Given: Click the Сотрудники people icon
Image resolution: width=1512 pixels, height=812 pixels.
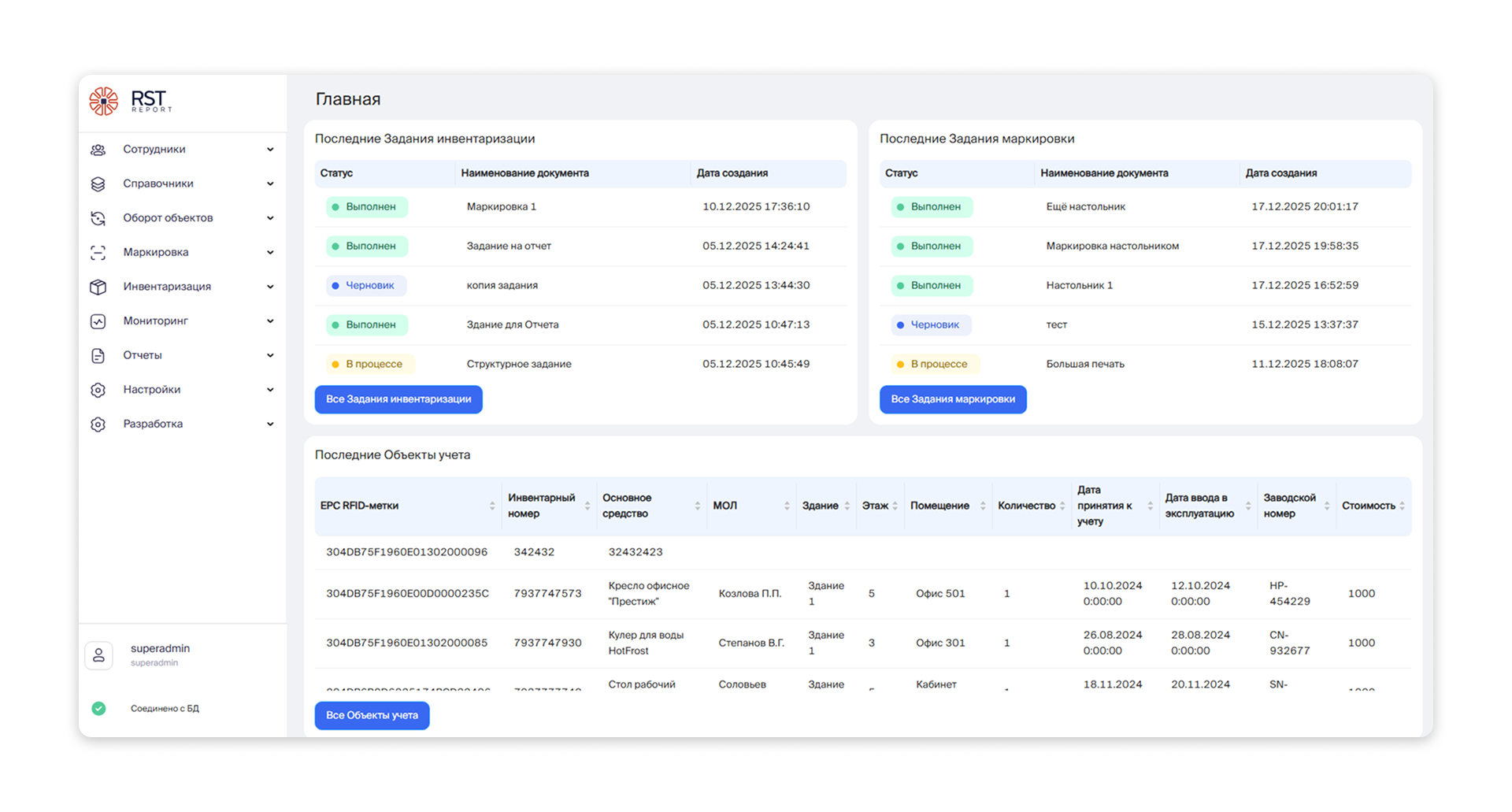Looking at the screenshot, I should click(x=98, y=150).
